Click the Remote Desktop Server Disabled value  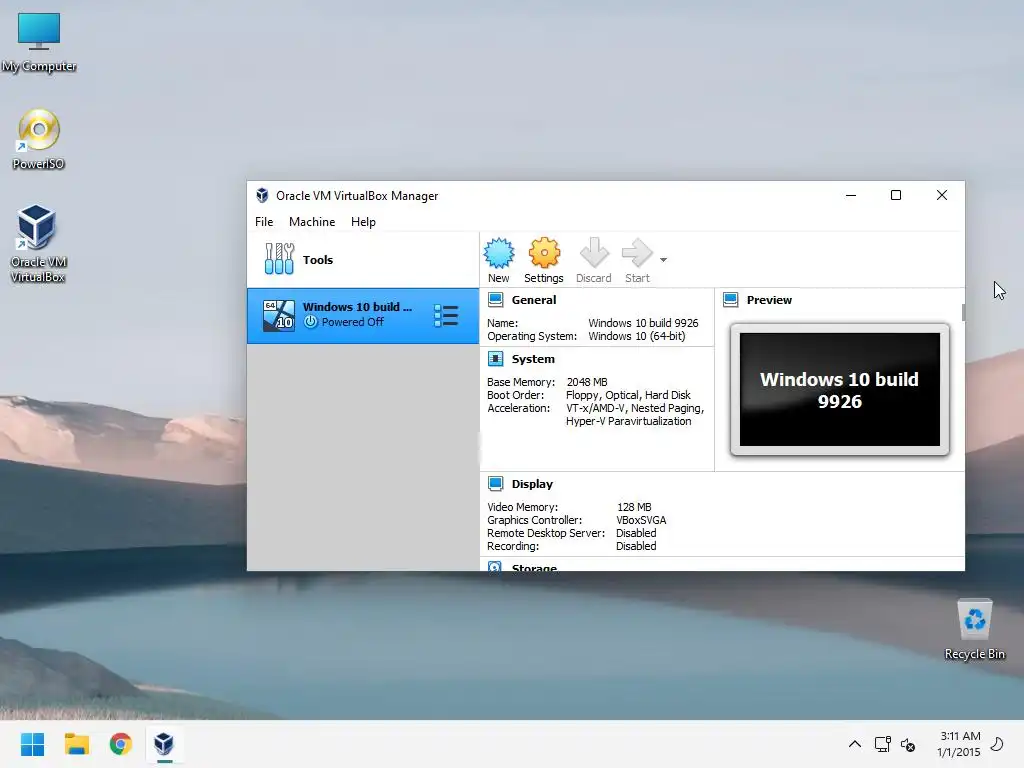[x=636, y=534]
